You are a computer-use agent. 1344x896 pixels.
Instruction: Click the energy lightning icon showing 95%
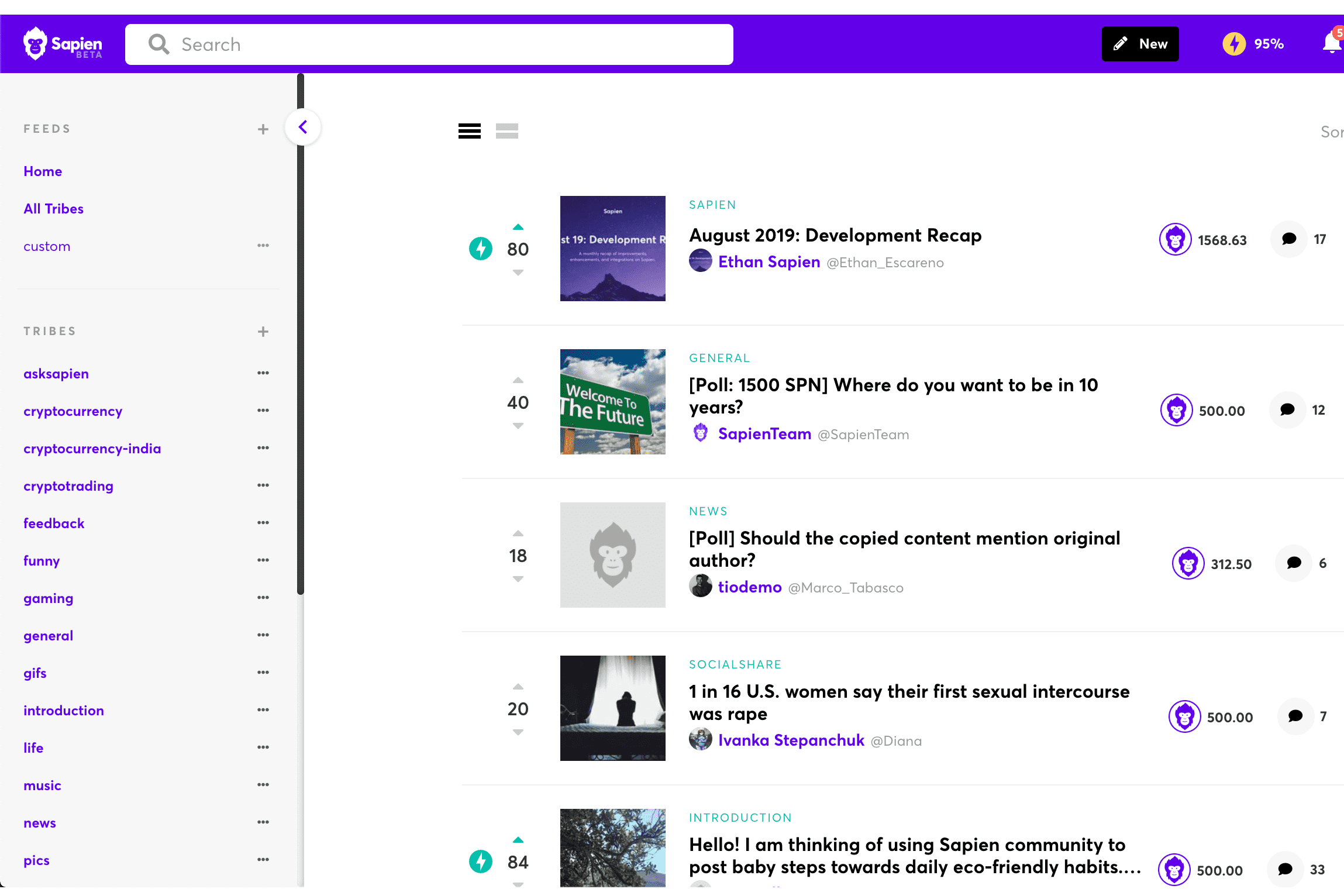tap(1235, 43)
